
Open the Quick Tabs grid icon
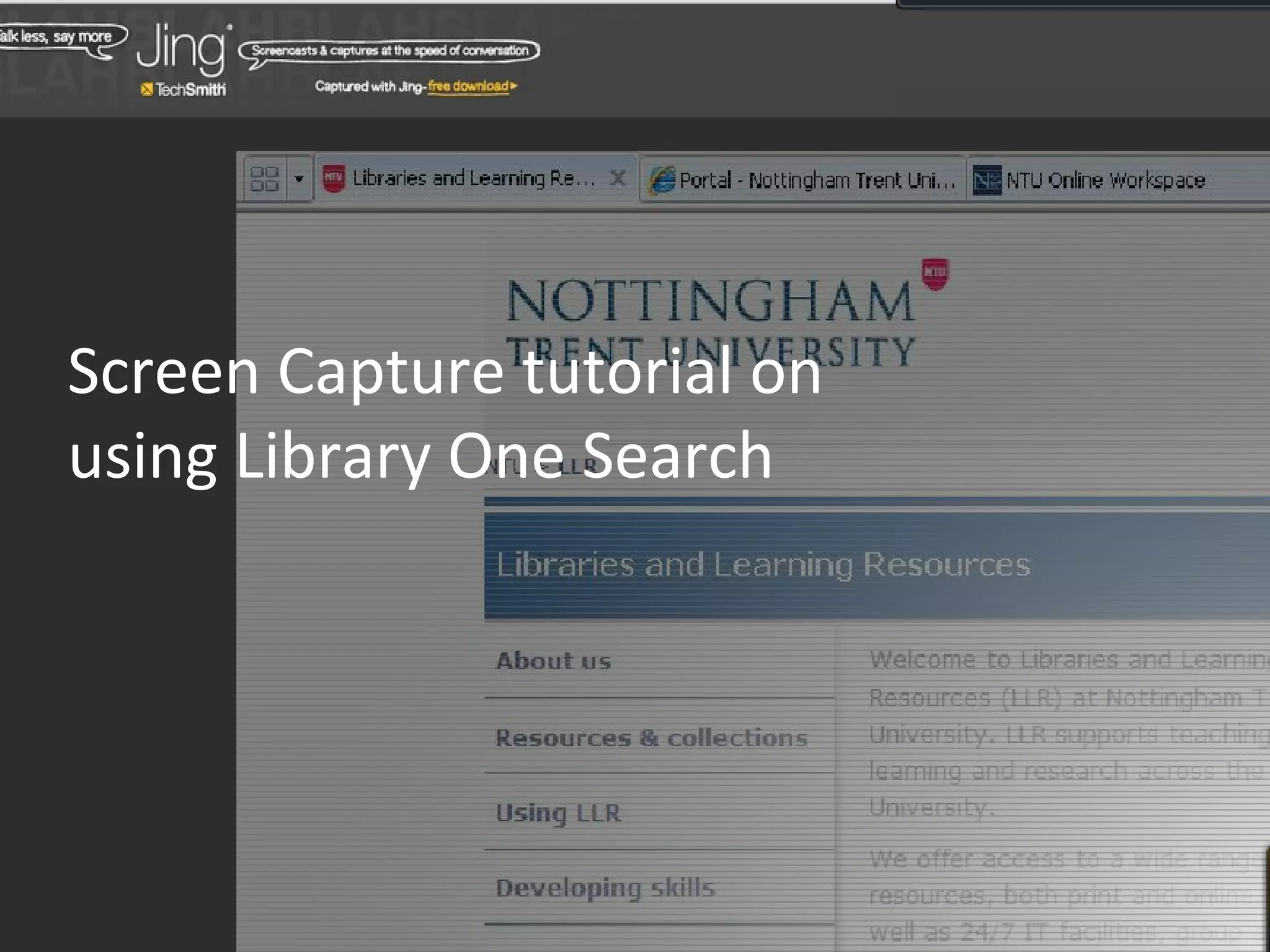click(265, 179)
